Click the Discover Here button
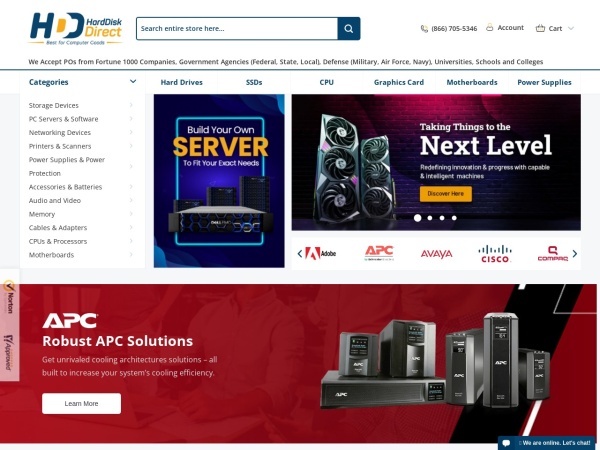 point(445,194)
